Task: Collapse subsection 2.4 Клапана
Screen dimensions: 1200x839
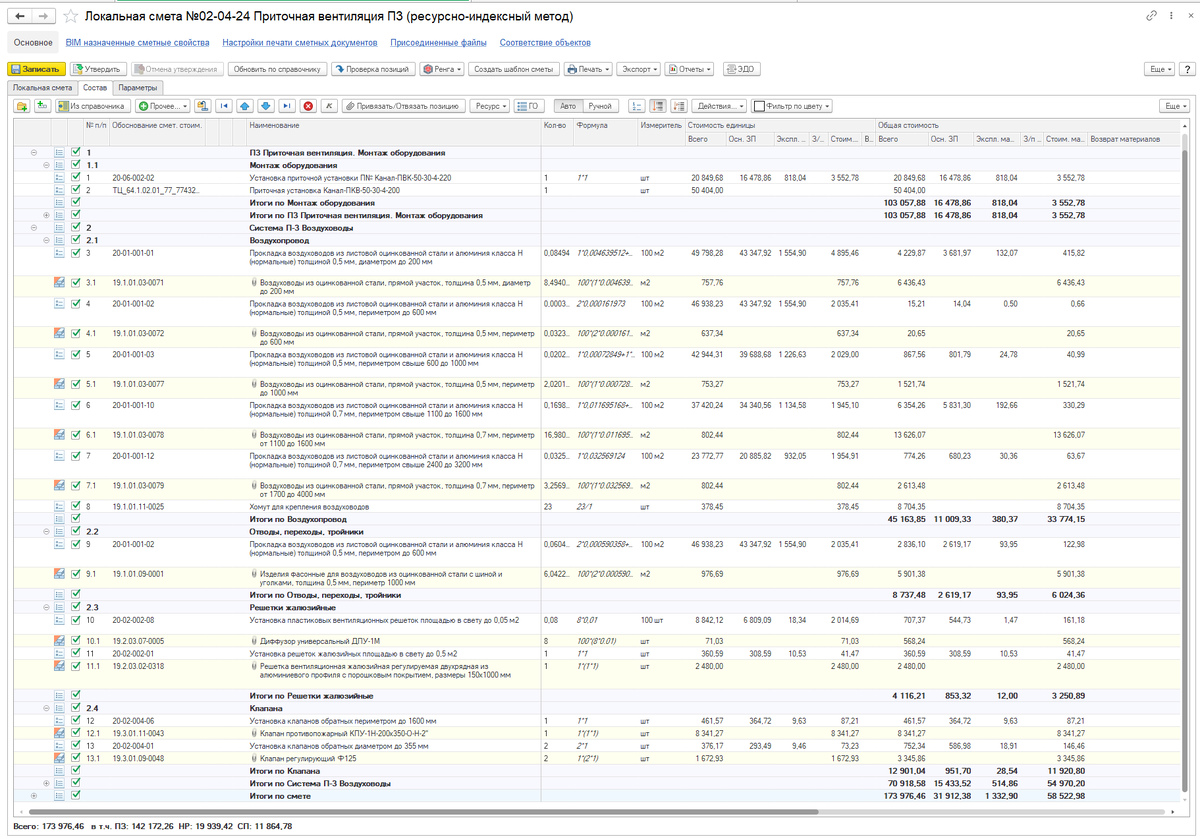Action: pyautogui.click(x=46, y=707)
